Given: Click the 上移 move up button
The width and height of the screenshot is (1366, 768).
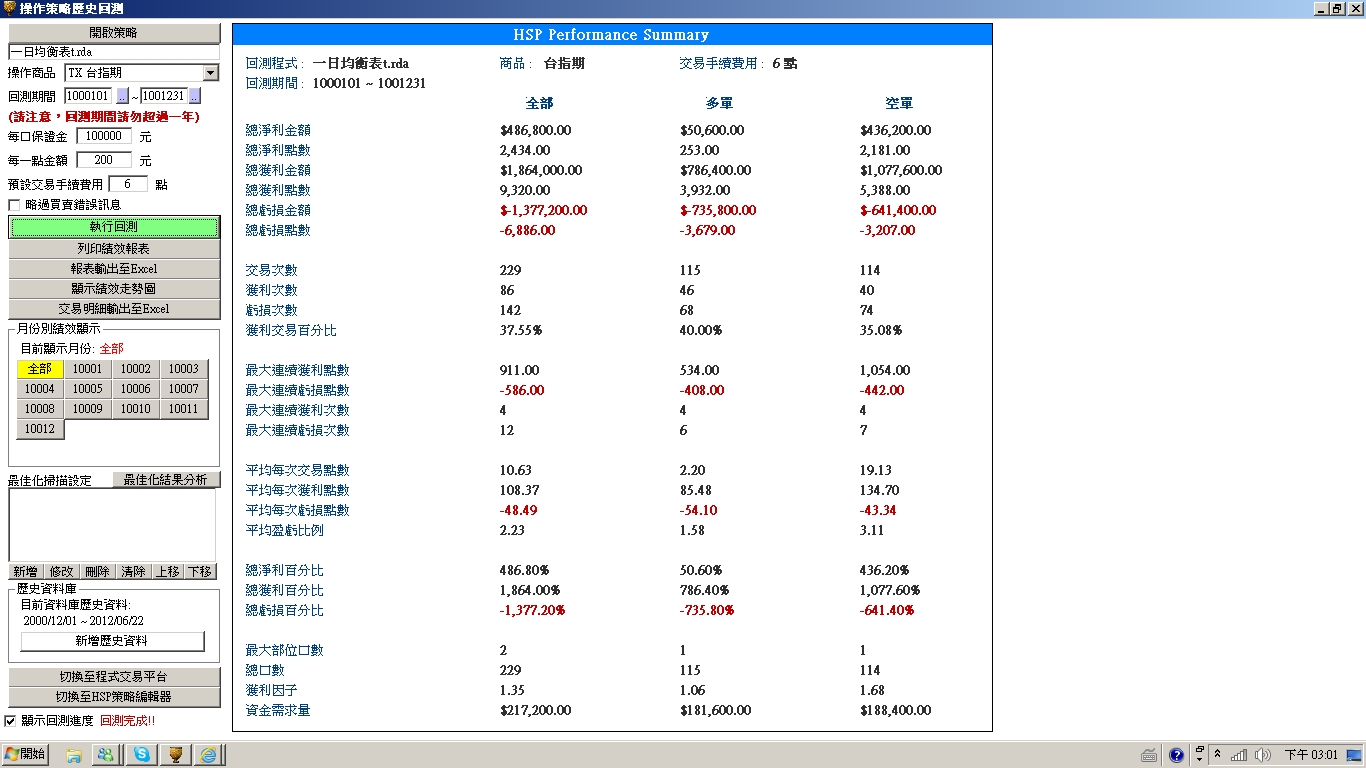Looking at the screenshot, I should click(167, 571).
